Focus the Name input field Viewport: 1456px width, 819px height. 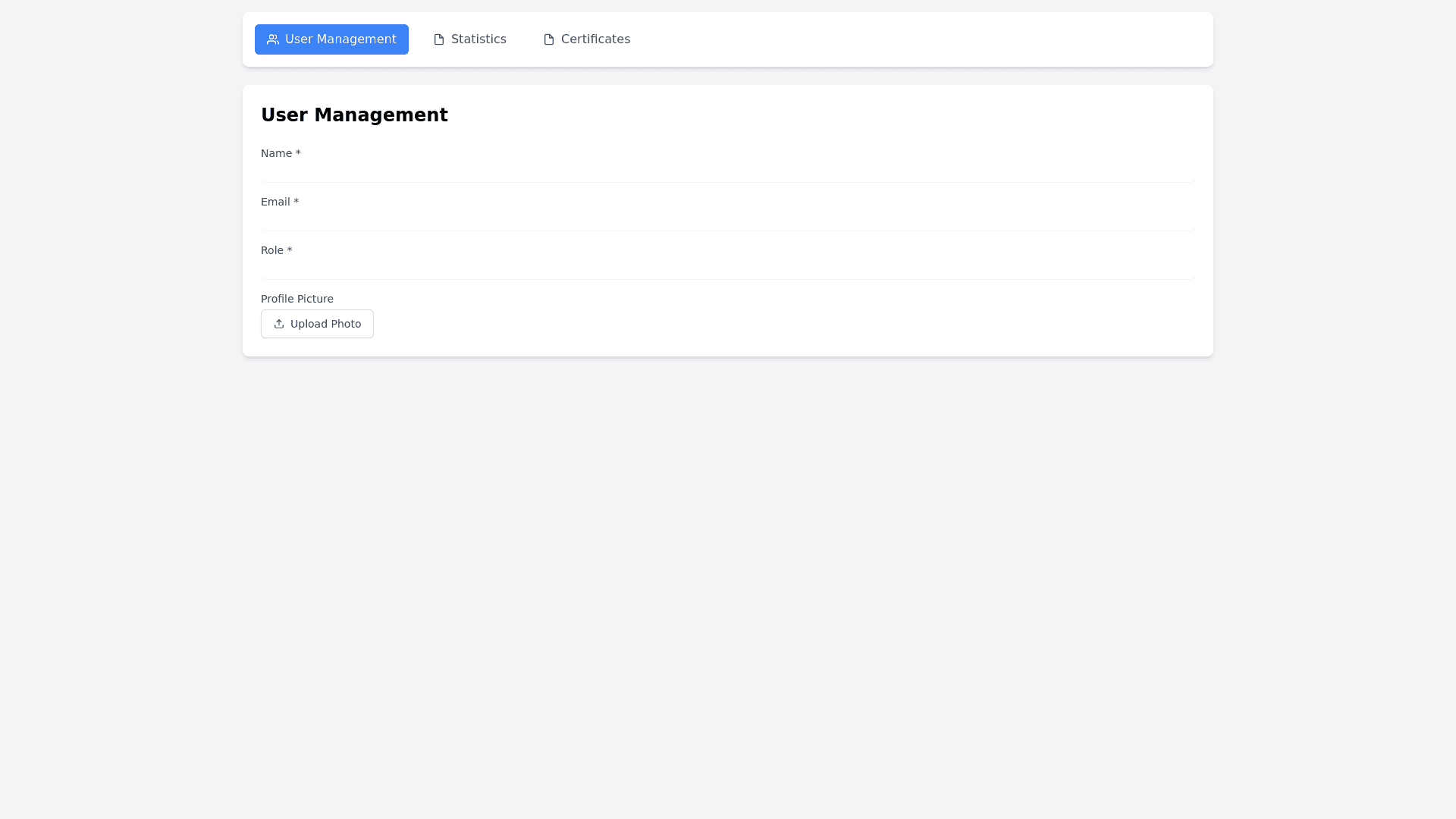point(727,173)
